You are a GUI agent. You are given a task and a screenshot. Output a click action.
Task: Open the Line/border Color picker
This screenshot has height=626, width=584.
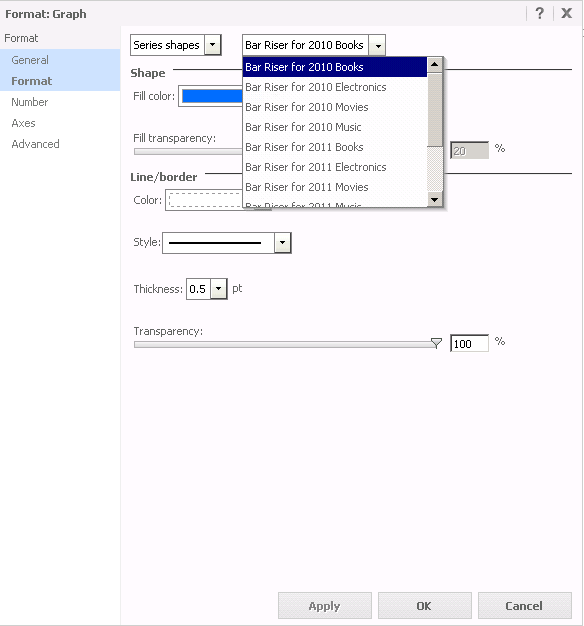205,200
